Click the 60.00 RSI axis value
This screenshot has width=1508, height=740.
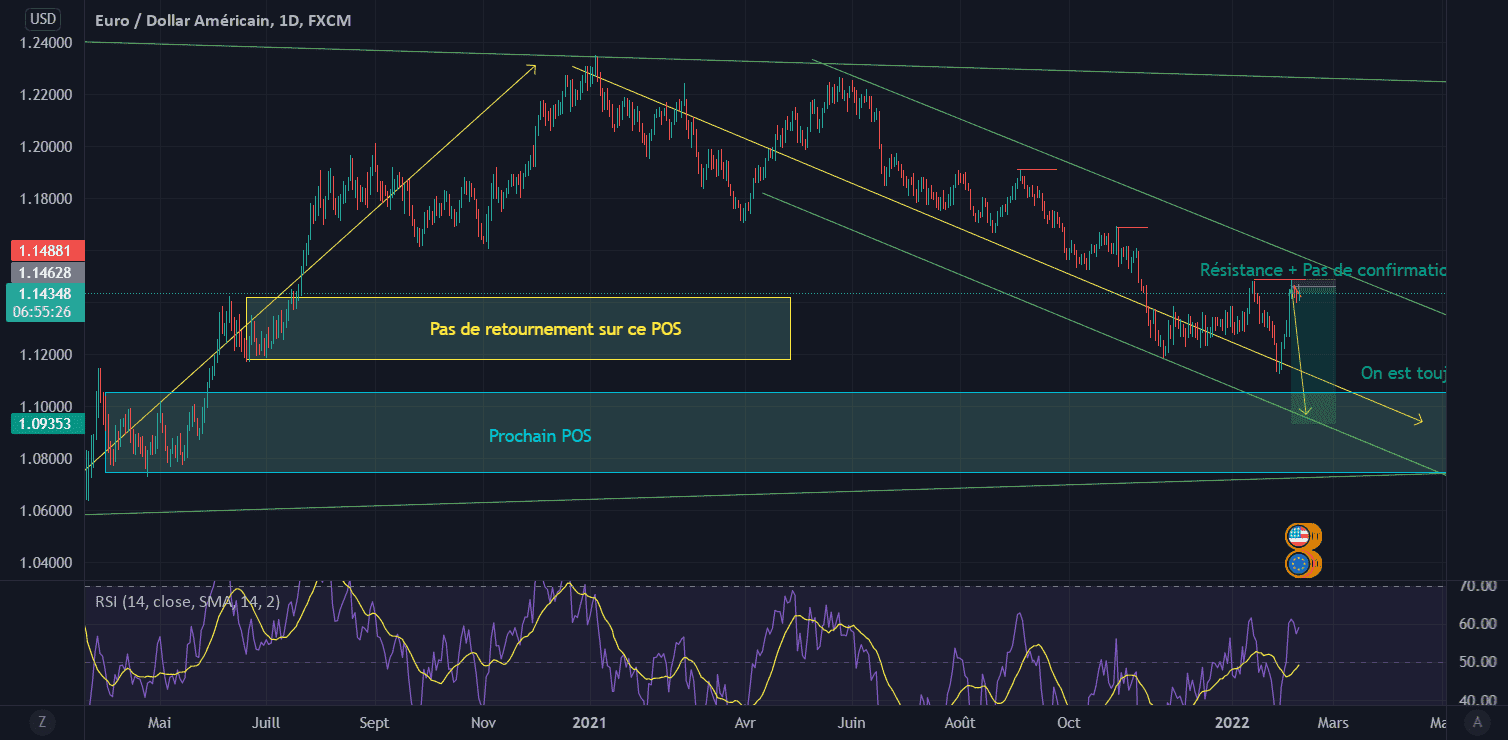[1476, 624]
